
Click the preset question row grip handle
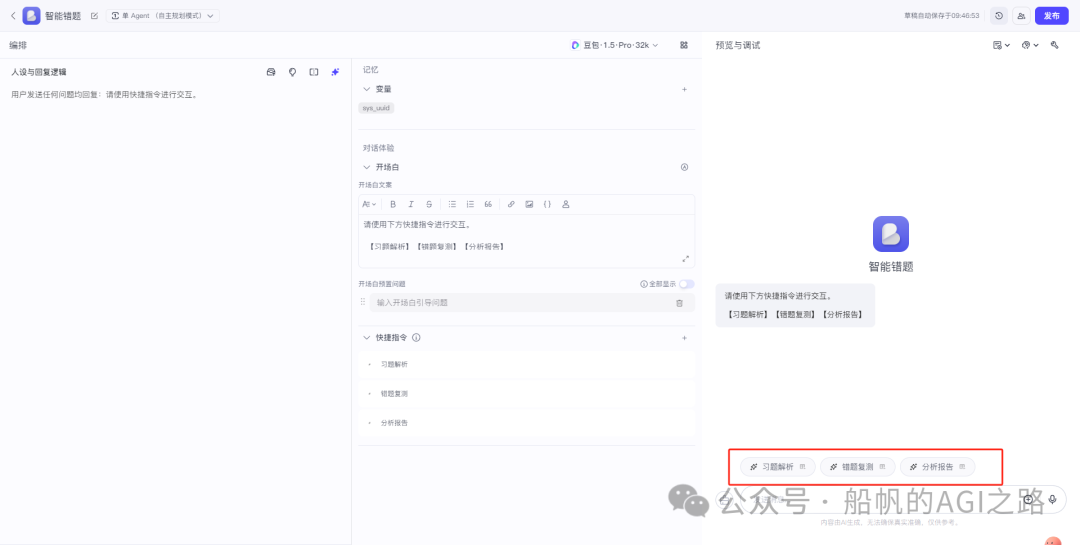point(363,302)
